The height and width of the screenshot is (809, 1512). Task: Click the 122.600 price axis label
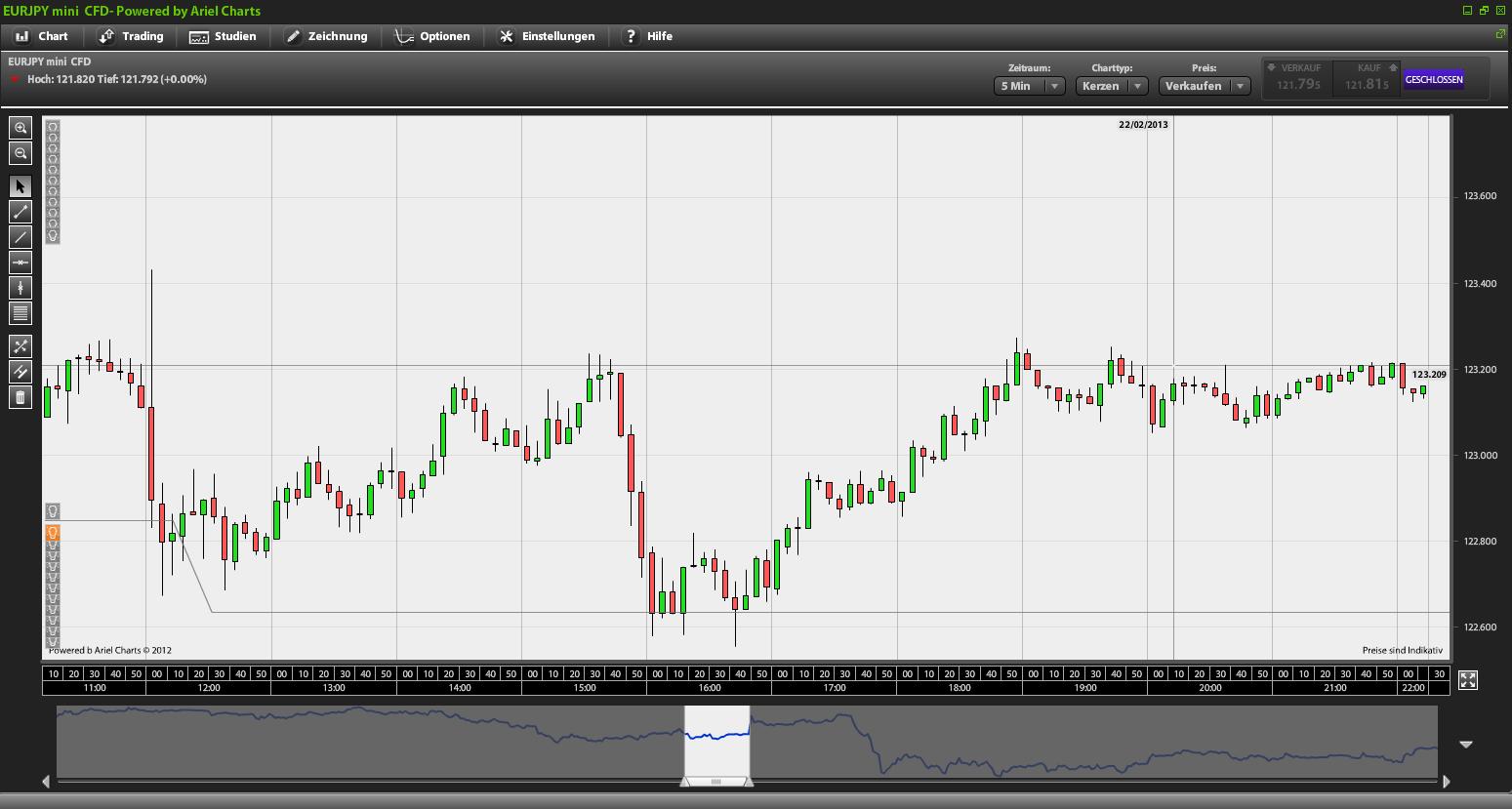click(1480, 627)
